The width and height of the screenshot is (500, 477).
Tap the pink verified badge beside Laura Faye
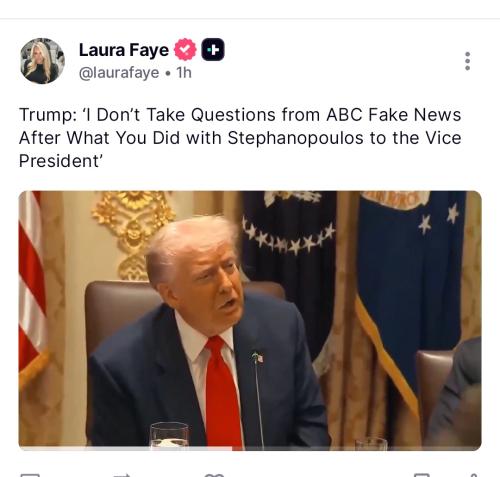pyautogui.click(x=185, y=49)
